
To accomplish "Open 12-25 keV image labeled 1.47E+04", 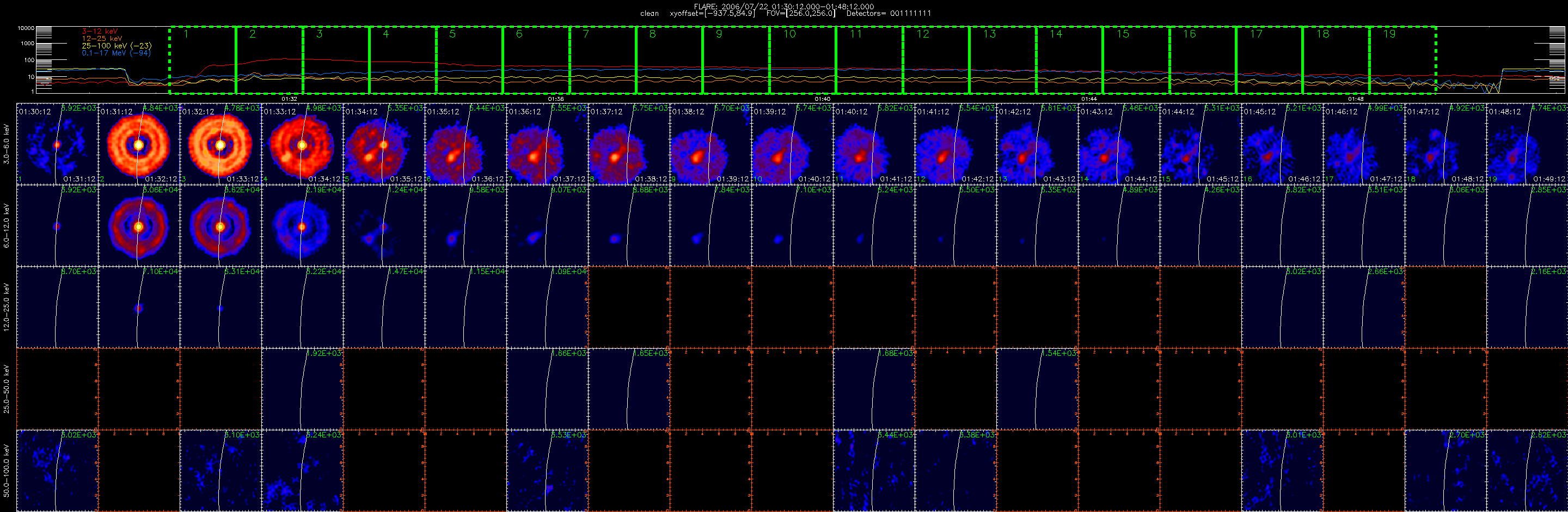I will [383, 307].
